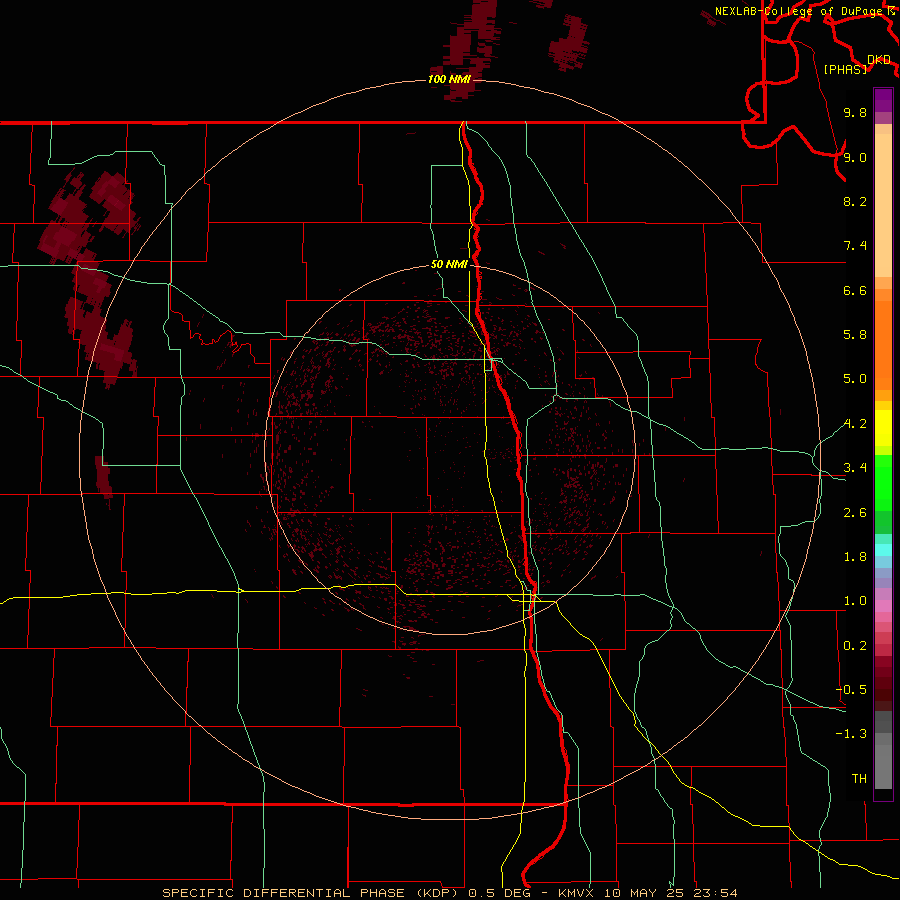Pick the bright green band of color scale
This screenshot has width=900, height=900.
click(883, 482)
